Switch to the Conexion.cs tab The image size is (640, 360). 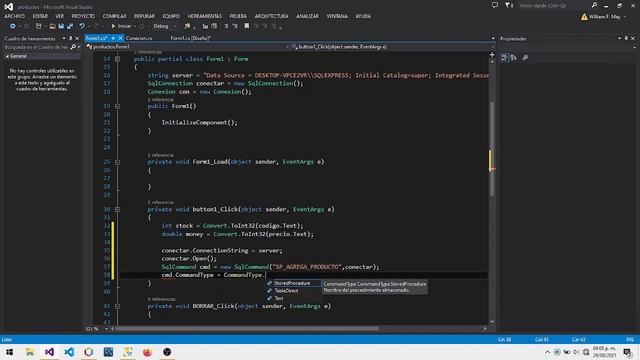[x=139, y=38]
